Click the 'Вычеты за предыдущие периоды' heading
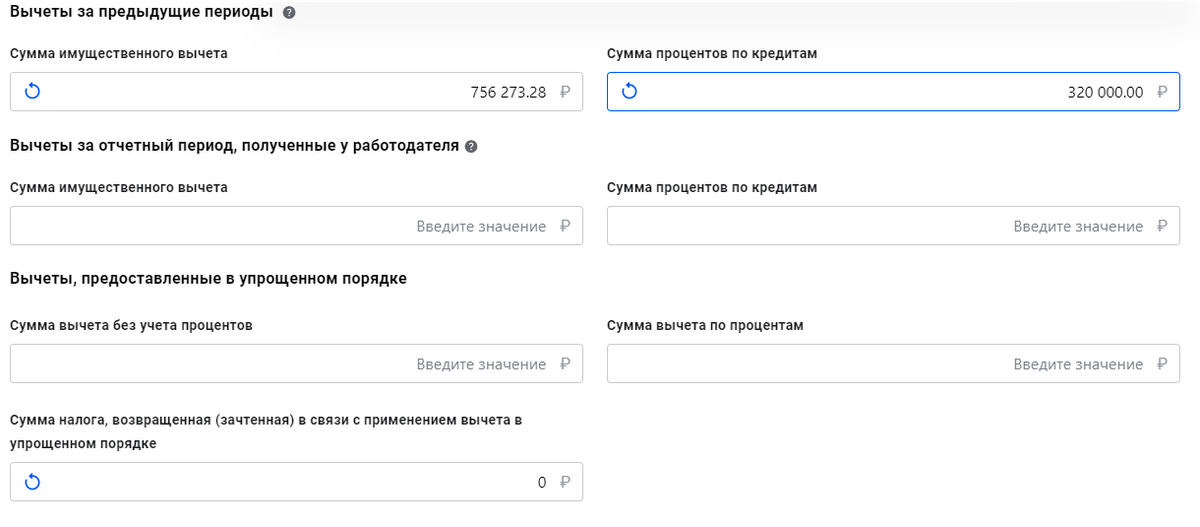 coord(141,13)
